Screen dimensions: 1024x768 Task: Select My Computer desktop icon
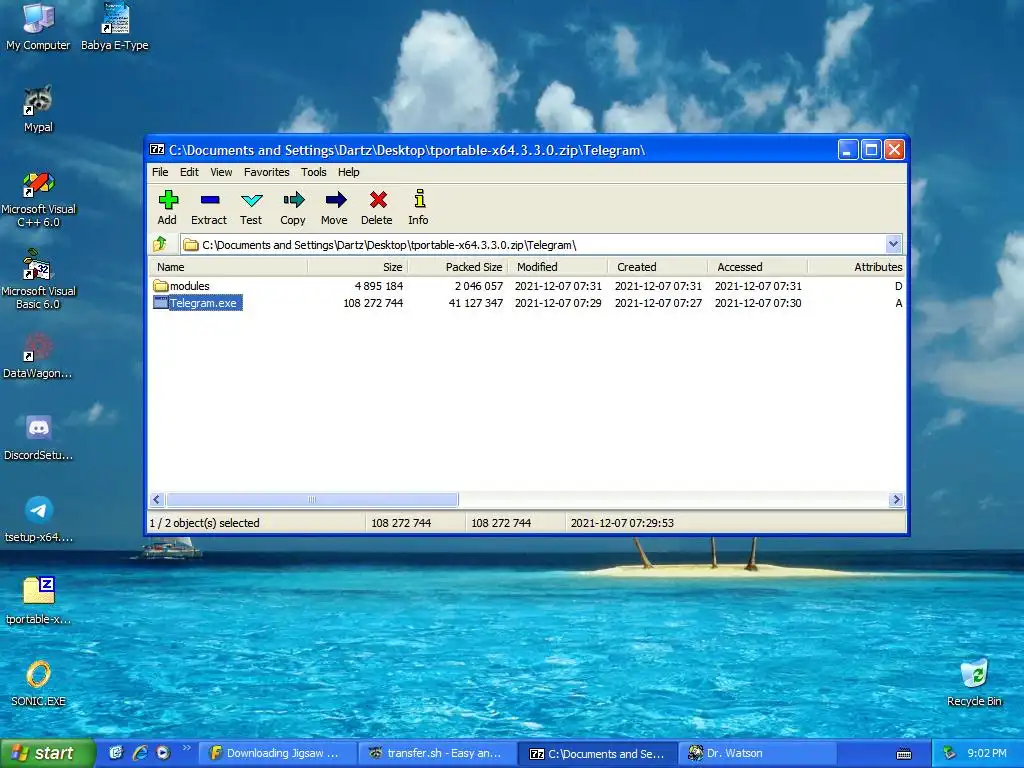pyautogui.click(x=38, y=18)
